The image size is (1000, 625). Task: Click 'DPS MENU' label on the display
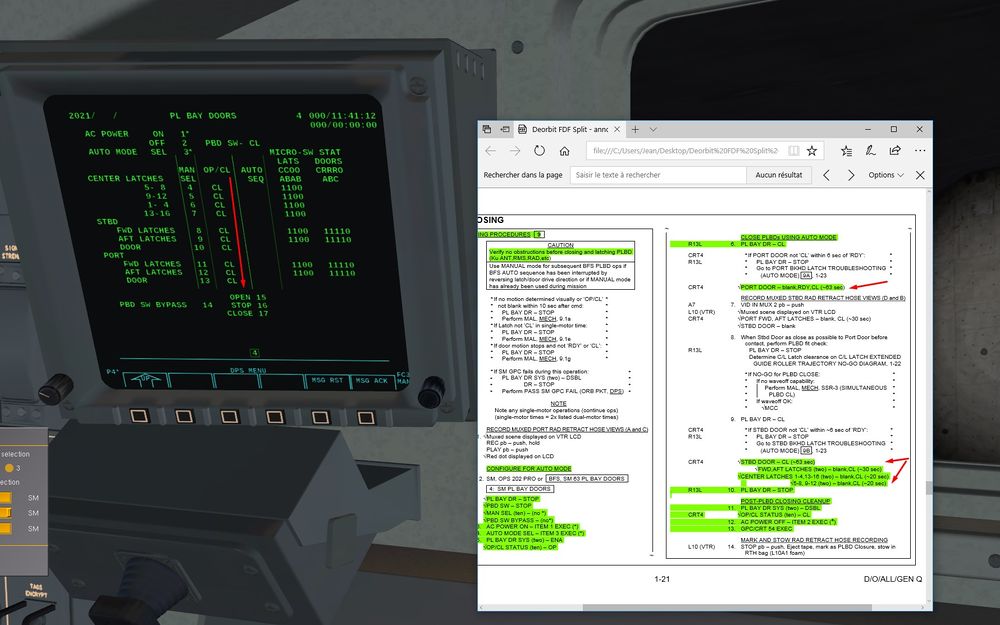click(248, 370)
